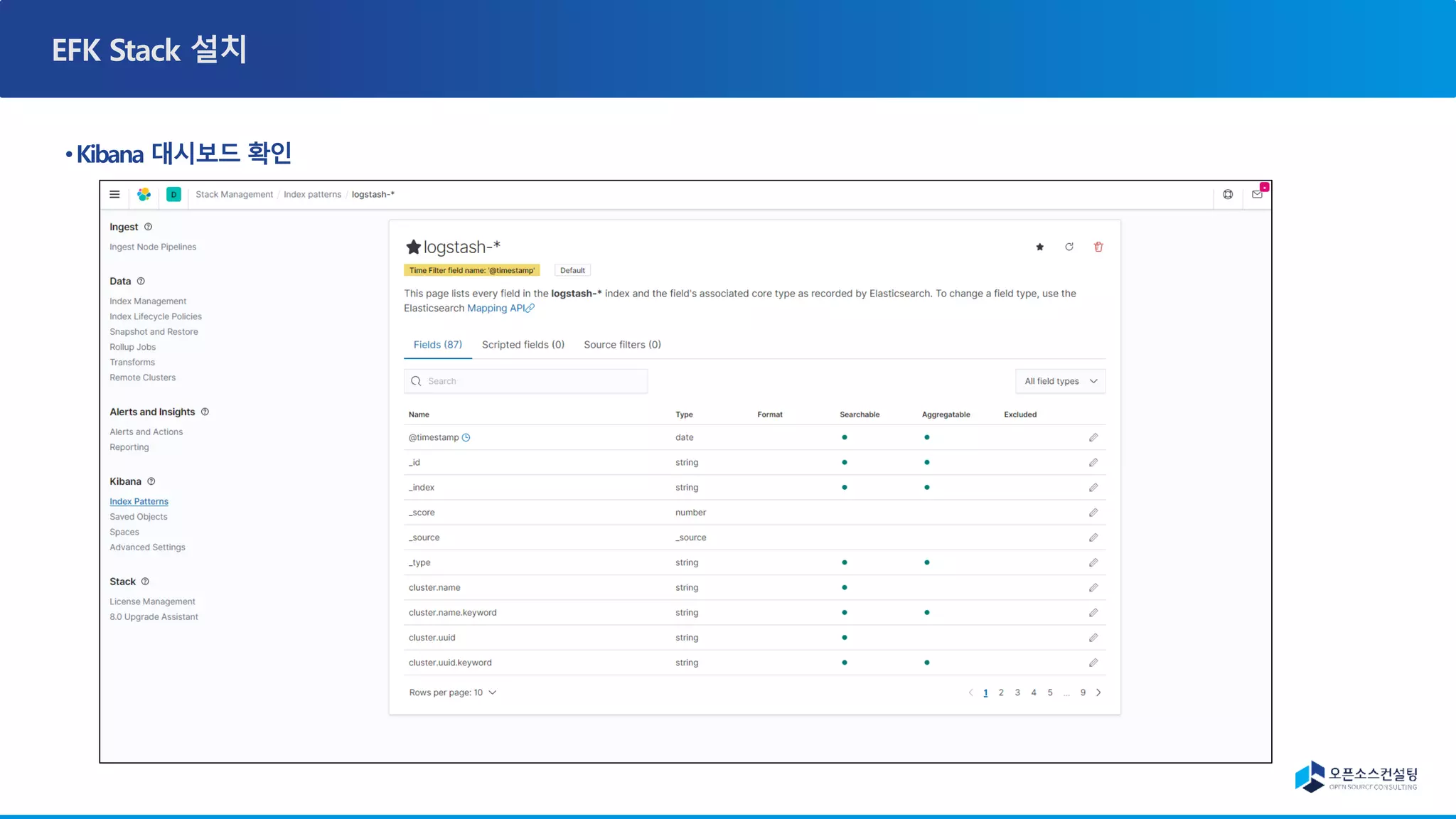Open the hamburger navigation menu
The height and width of the screenshot is (819, 1456).
(114, 194)
